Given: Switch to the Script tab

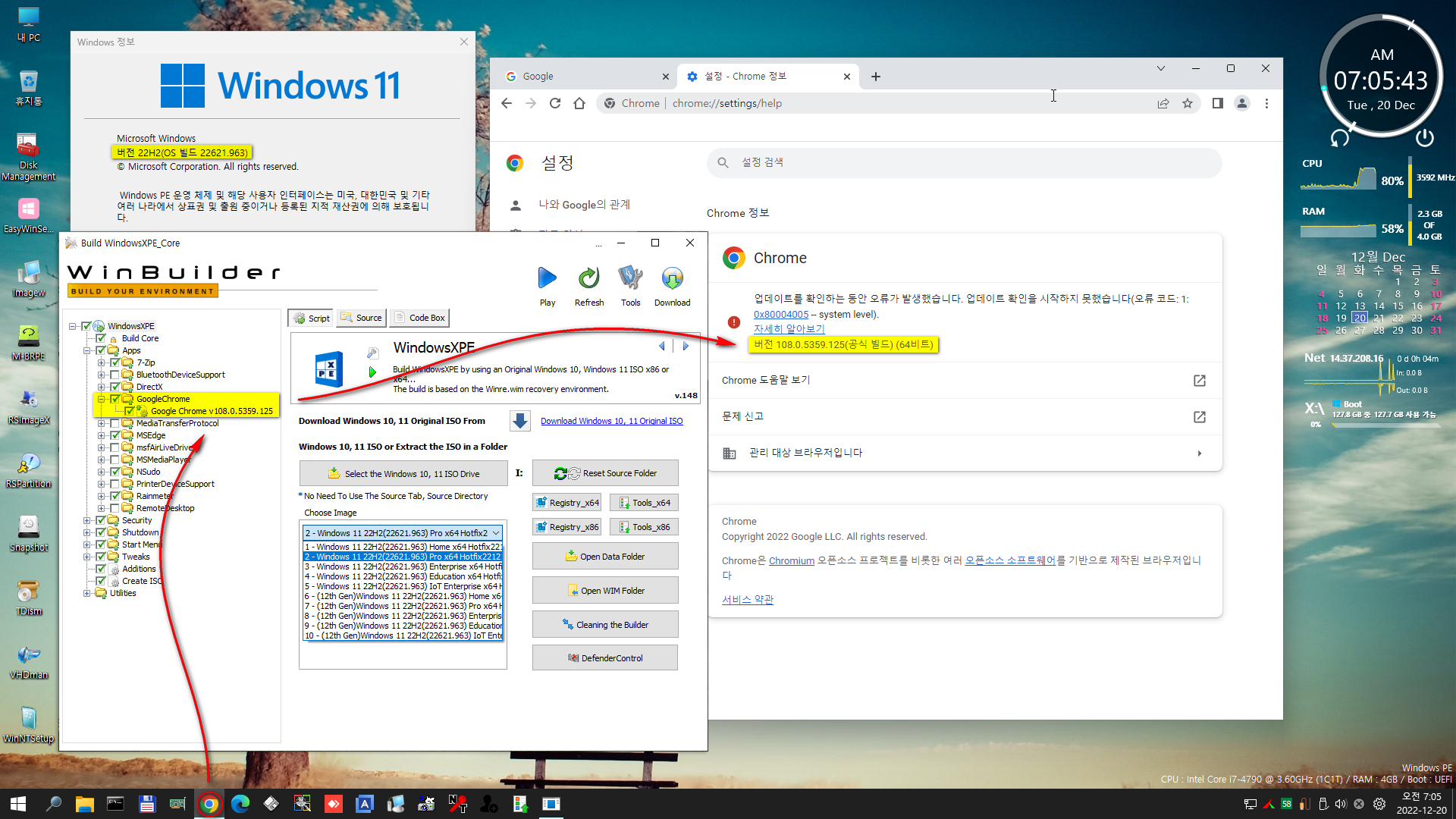Looking at the screenshot, I should coord(311,318).
